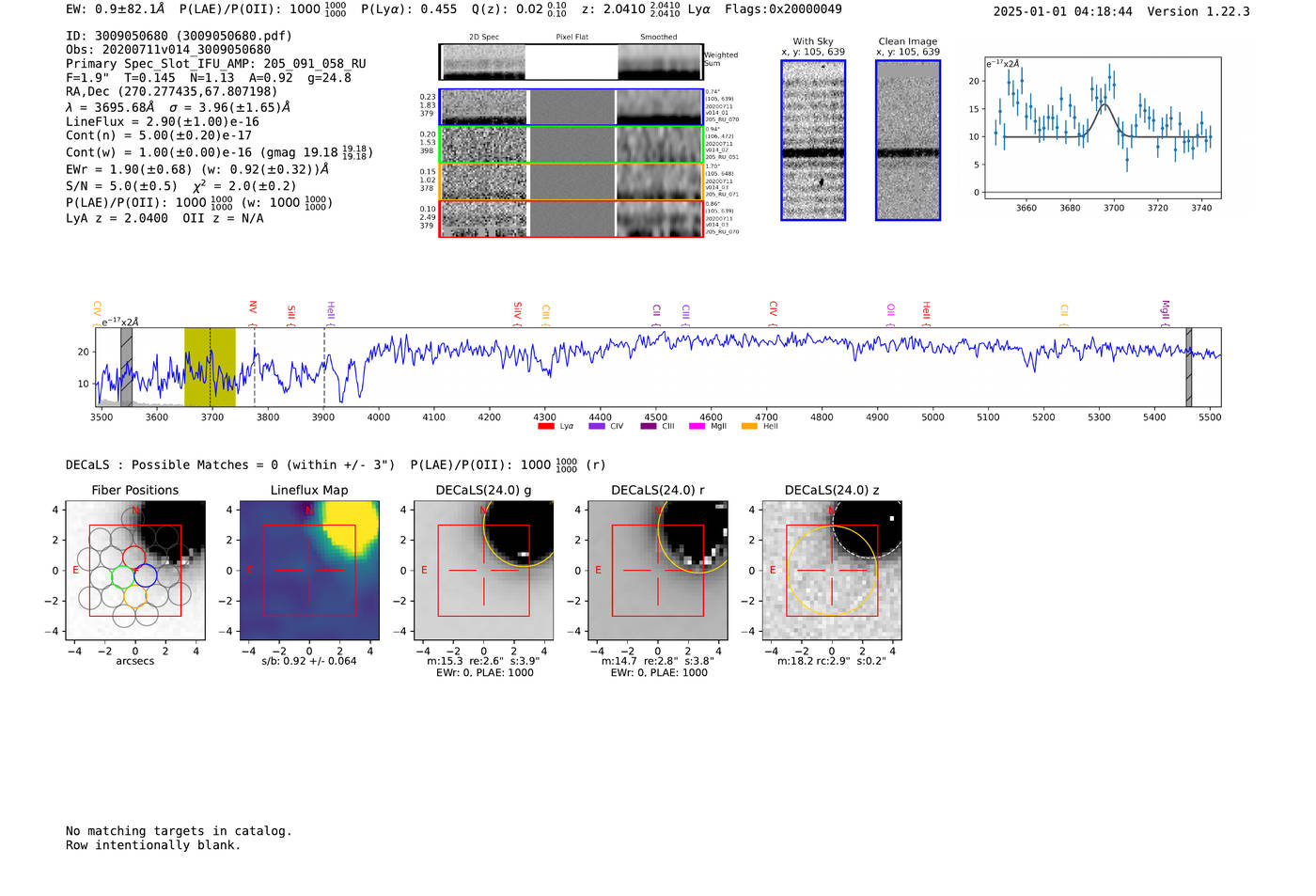Open the Lineflux Map panel

[x=309, y=571]
